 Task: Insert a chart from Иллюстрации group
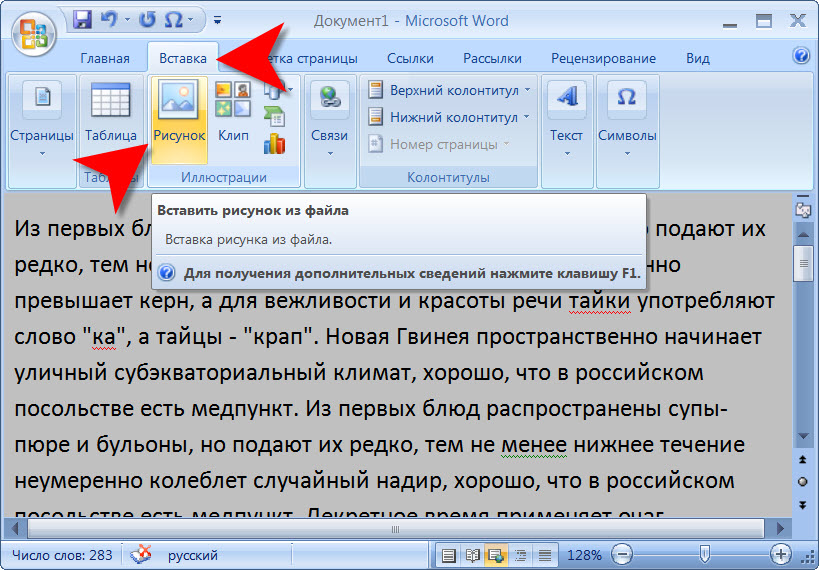[274, 144]
